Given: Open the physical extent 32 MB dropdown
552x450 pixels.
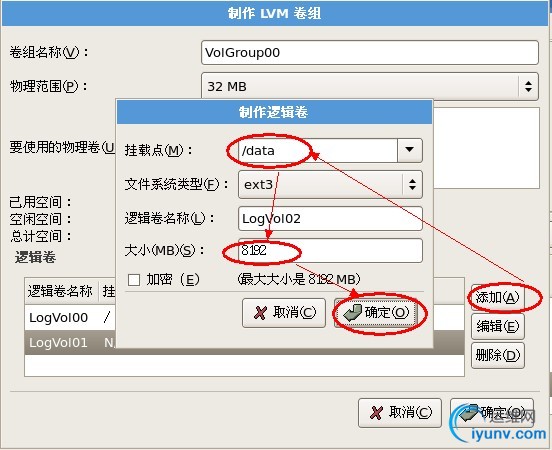Looking at the screenshot, I should (x=370, y=86).
